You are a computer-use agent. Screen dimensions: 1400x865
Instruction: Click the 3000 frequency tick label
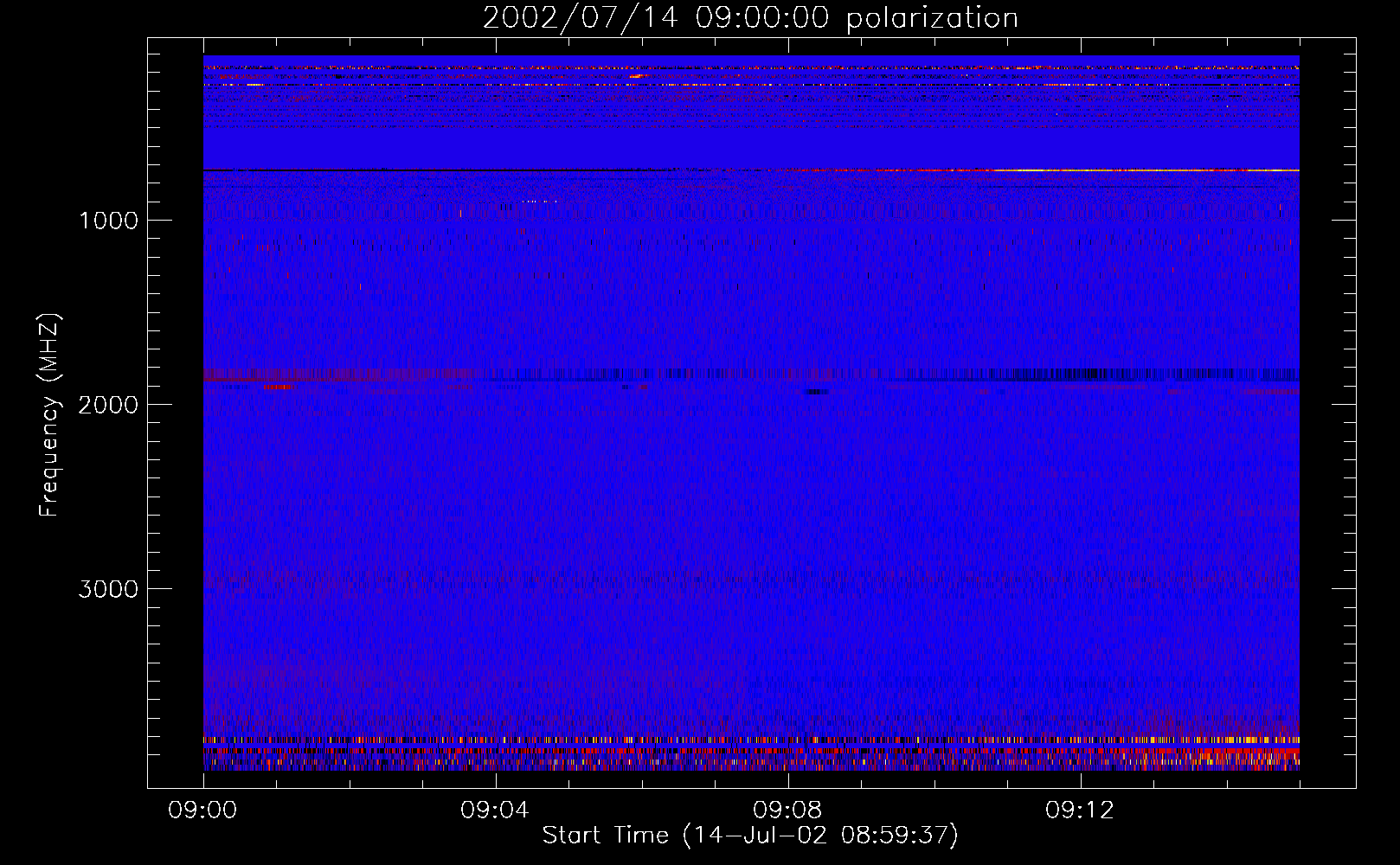click(108, 589)
